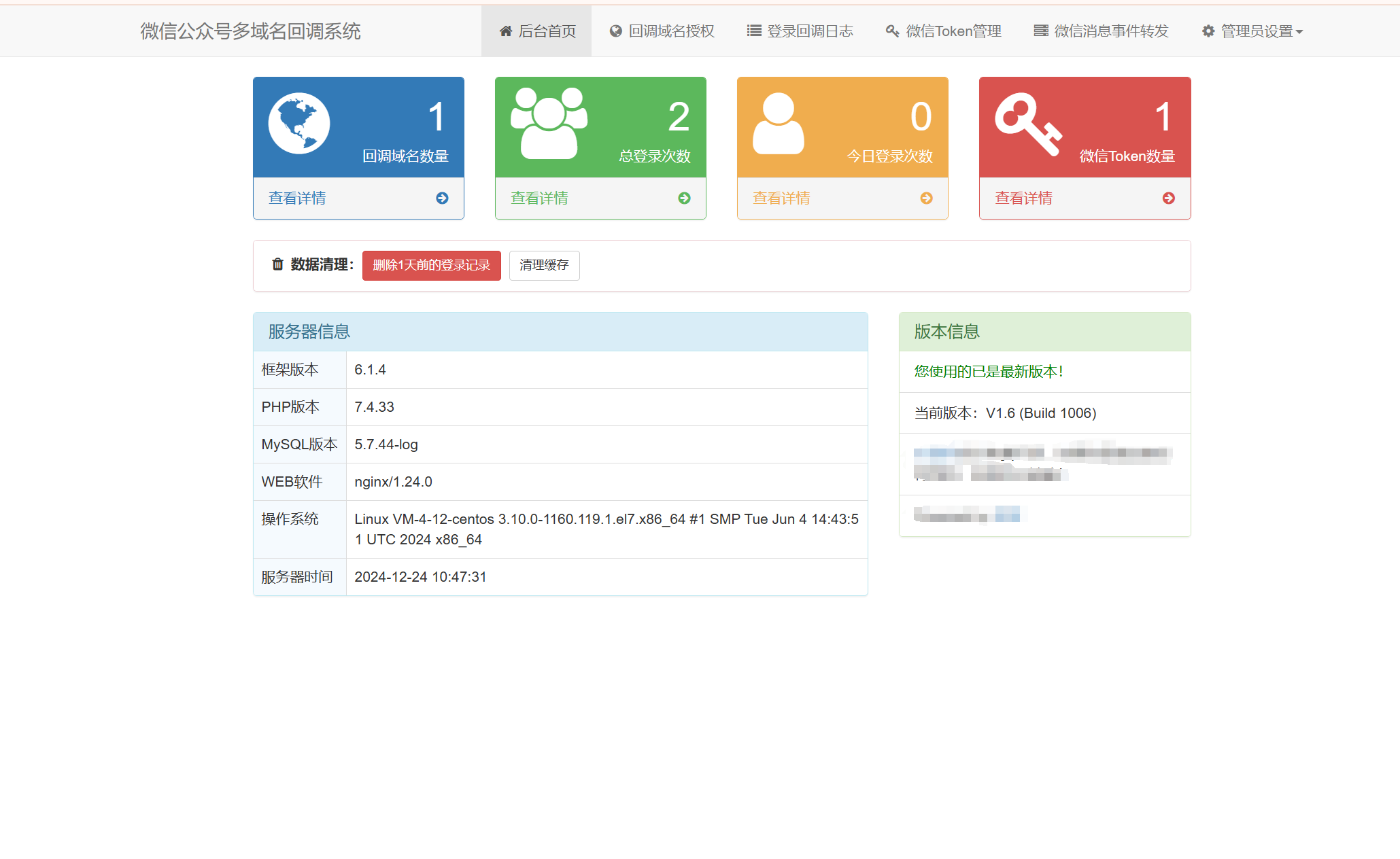Open the 回调域名授权 menu item

[662, 31]
